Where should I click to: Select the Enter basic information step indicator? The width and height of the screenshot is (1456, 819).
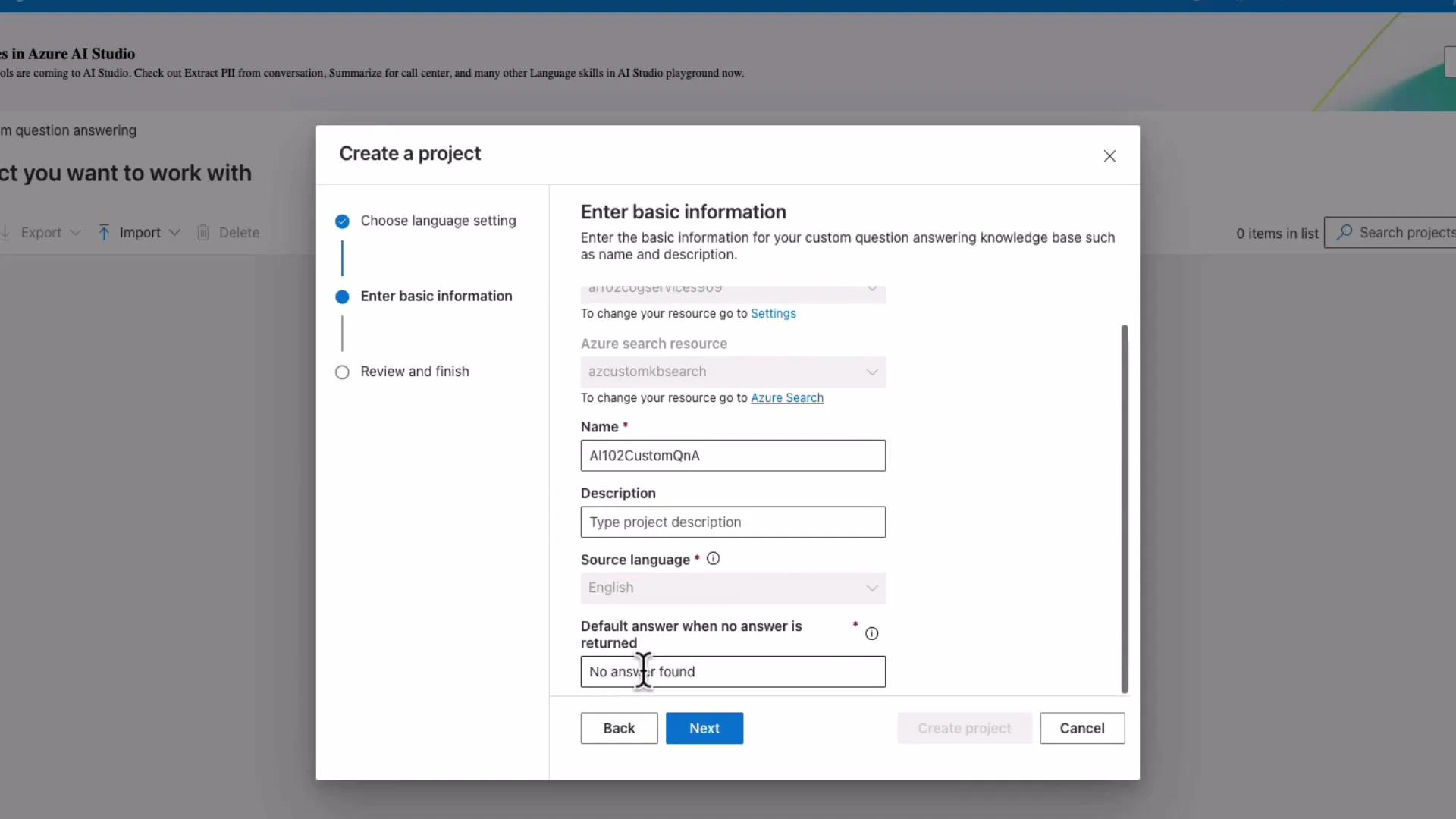[342, 297]
